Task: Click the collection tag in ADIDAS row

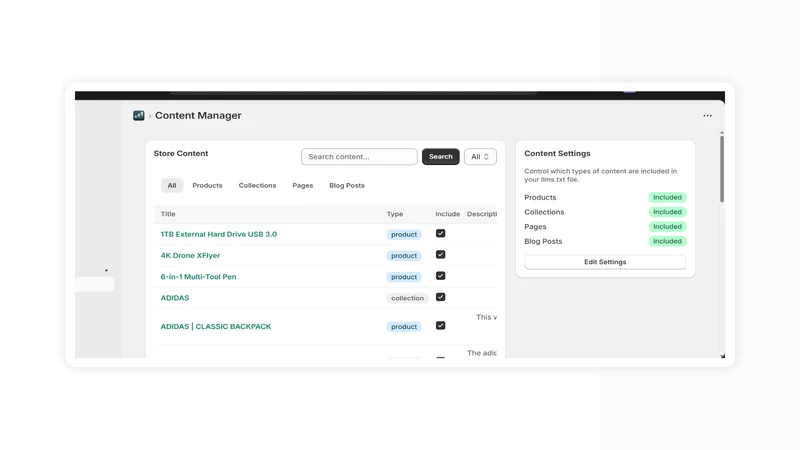Action: (407, 298)
